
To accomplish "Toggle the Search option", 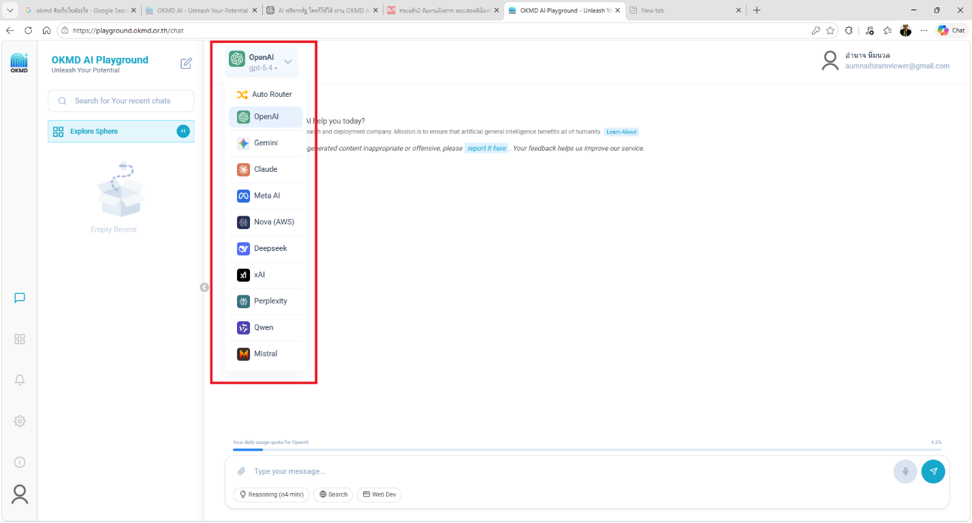I will click(334, 494).
